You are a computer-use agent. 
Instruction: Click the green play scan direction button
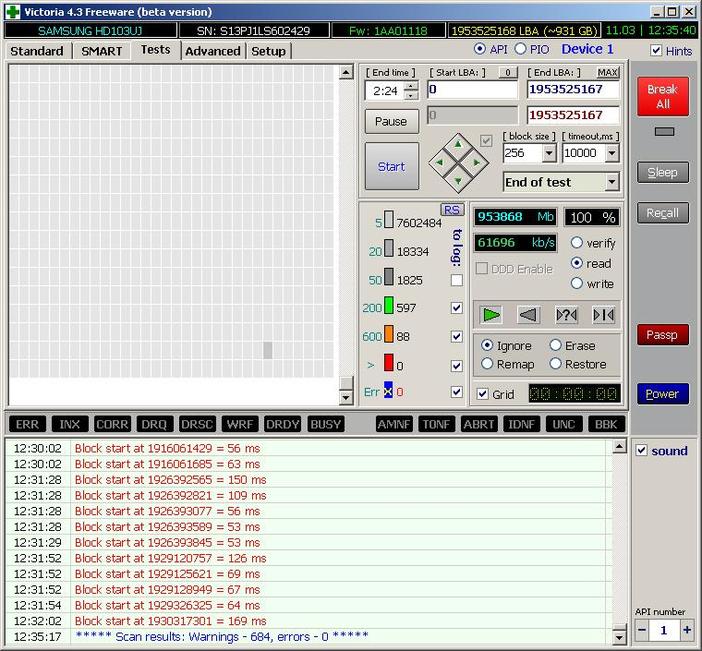pos(491,315)
